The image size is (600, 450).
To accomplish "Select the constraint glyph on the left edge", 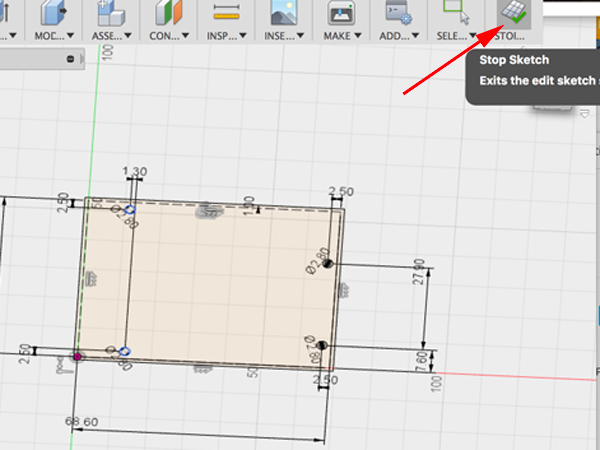I will [91, 279].
